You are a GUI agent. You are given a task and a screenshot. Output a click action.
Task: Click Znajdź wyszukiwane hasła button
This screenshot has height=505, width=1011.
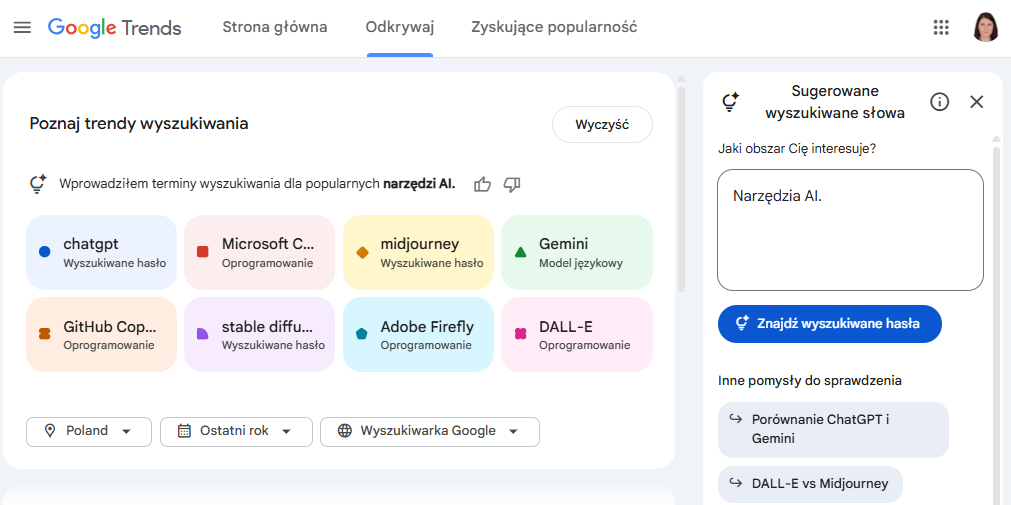tap(829, 323)
